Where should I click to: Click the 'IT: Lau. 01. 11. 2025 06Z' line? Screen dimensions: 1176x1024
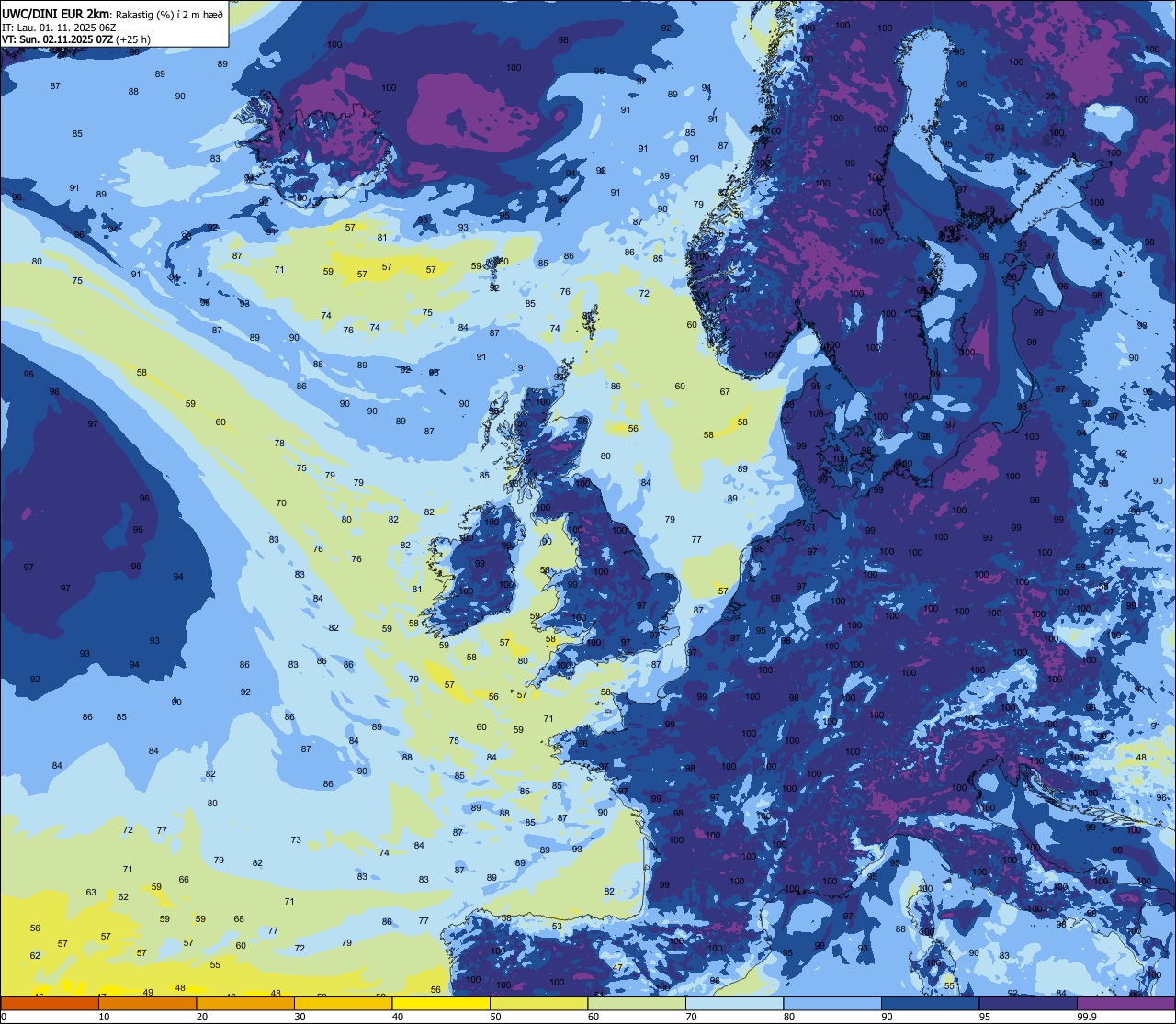click(58, 27)
